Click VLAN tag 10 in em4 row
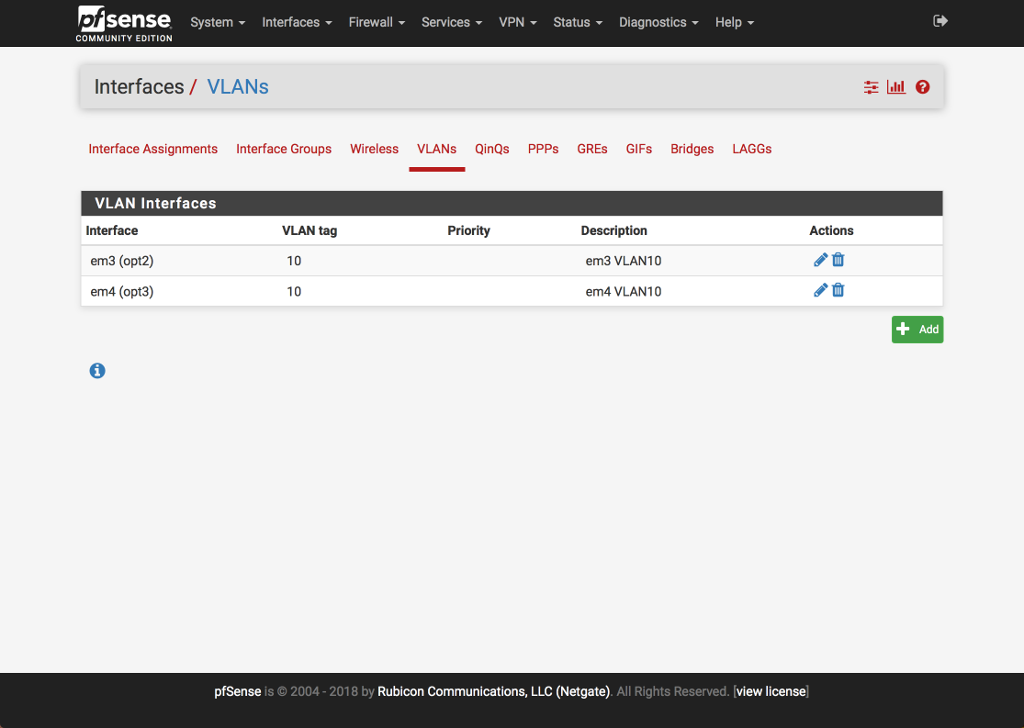The image size is (1024, 728). [x=294, y=291]
